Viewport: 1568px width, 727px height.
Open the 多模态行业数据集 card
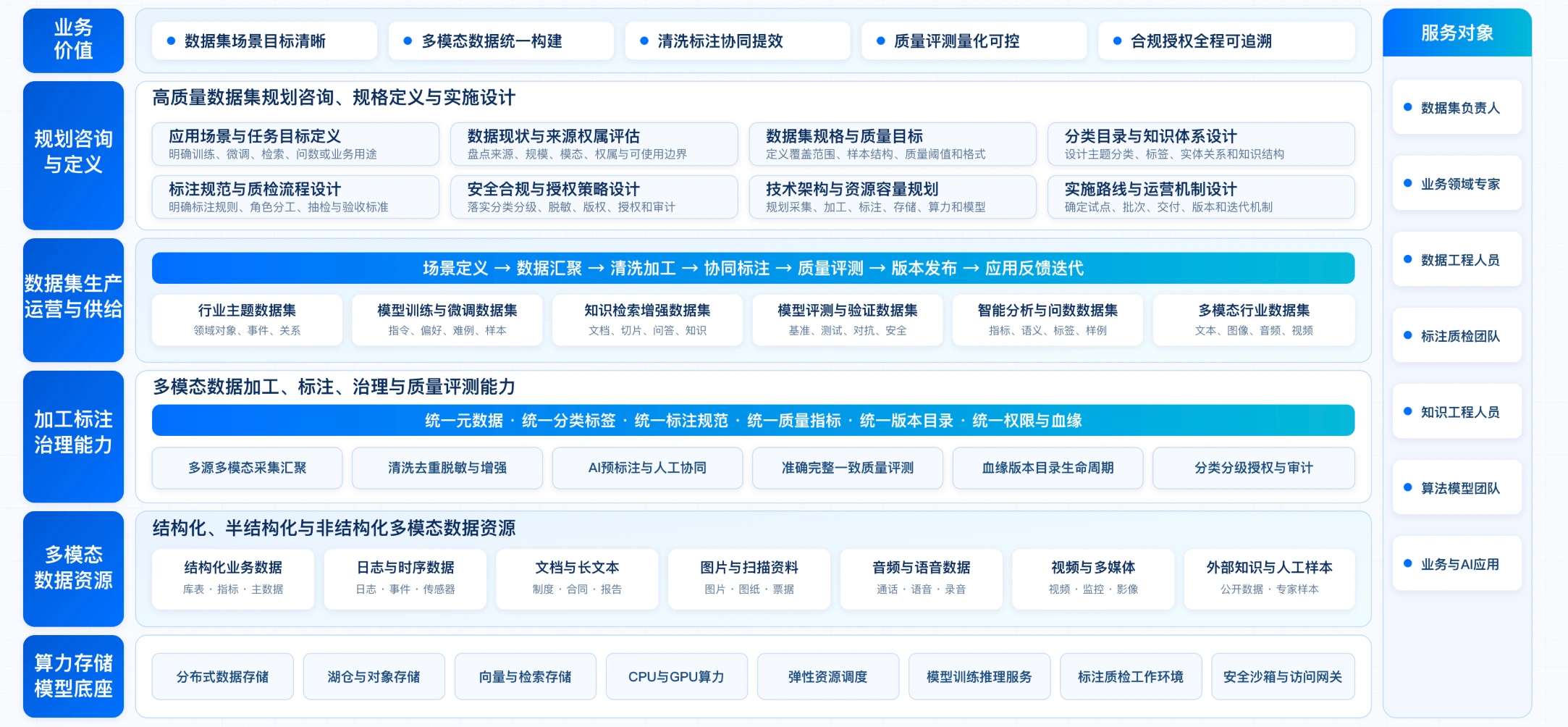[1254, 319]
